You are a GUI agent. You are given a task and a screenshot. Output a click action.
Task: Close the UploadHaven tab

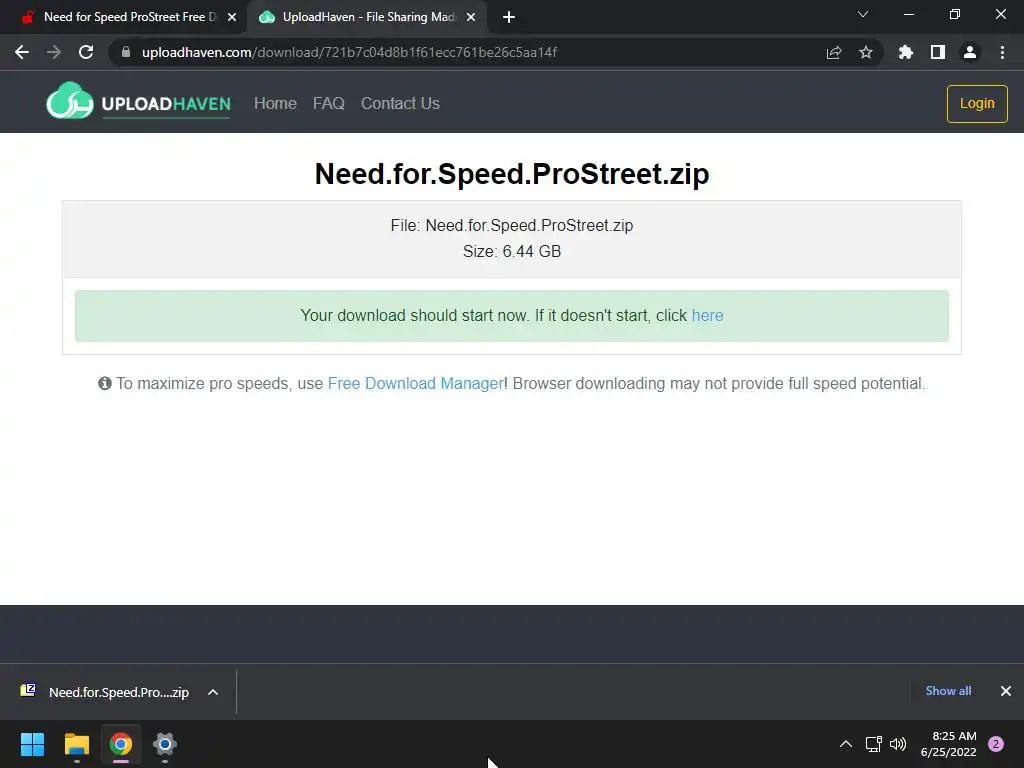(x=471, y=17)
